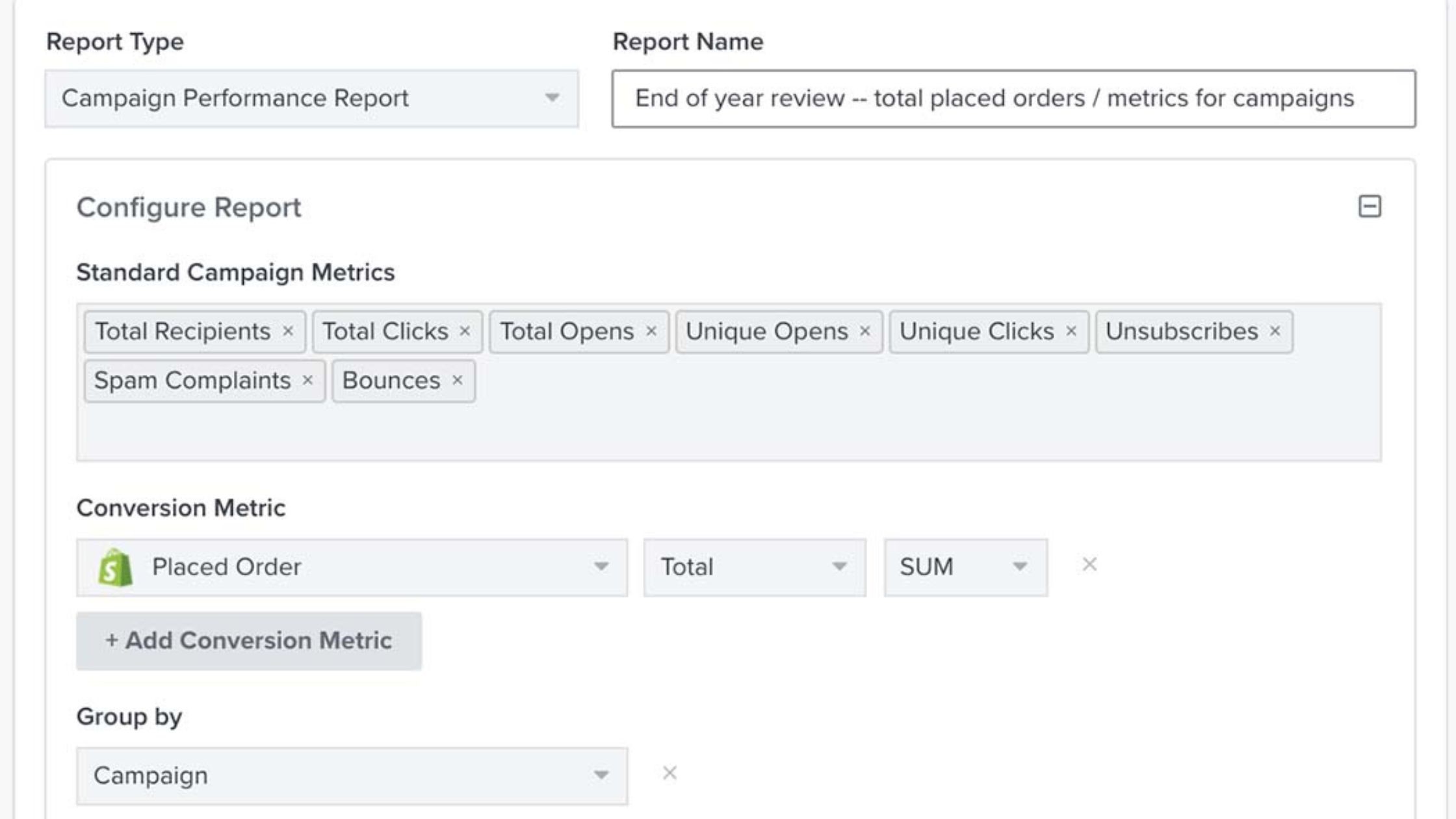Click the Group by label
Viewport: 1456px width, 819px height.
click(129, 717)
